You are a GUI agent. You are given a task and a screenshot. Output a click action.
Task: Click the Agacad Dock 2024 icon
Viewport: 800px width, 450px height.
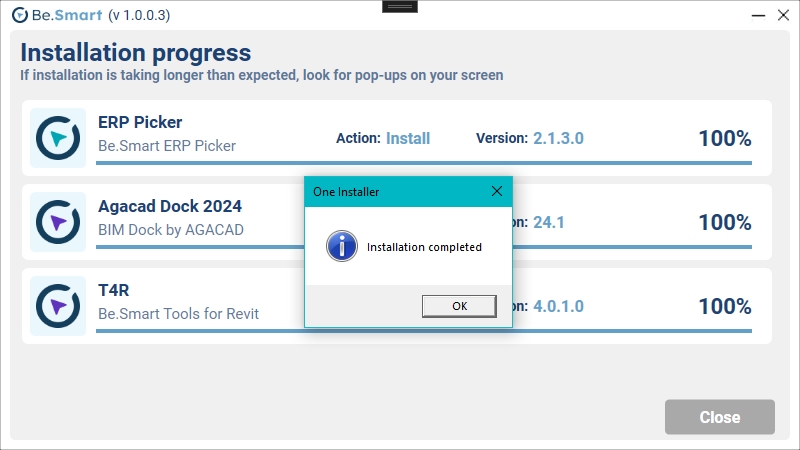(59, 222)
